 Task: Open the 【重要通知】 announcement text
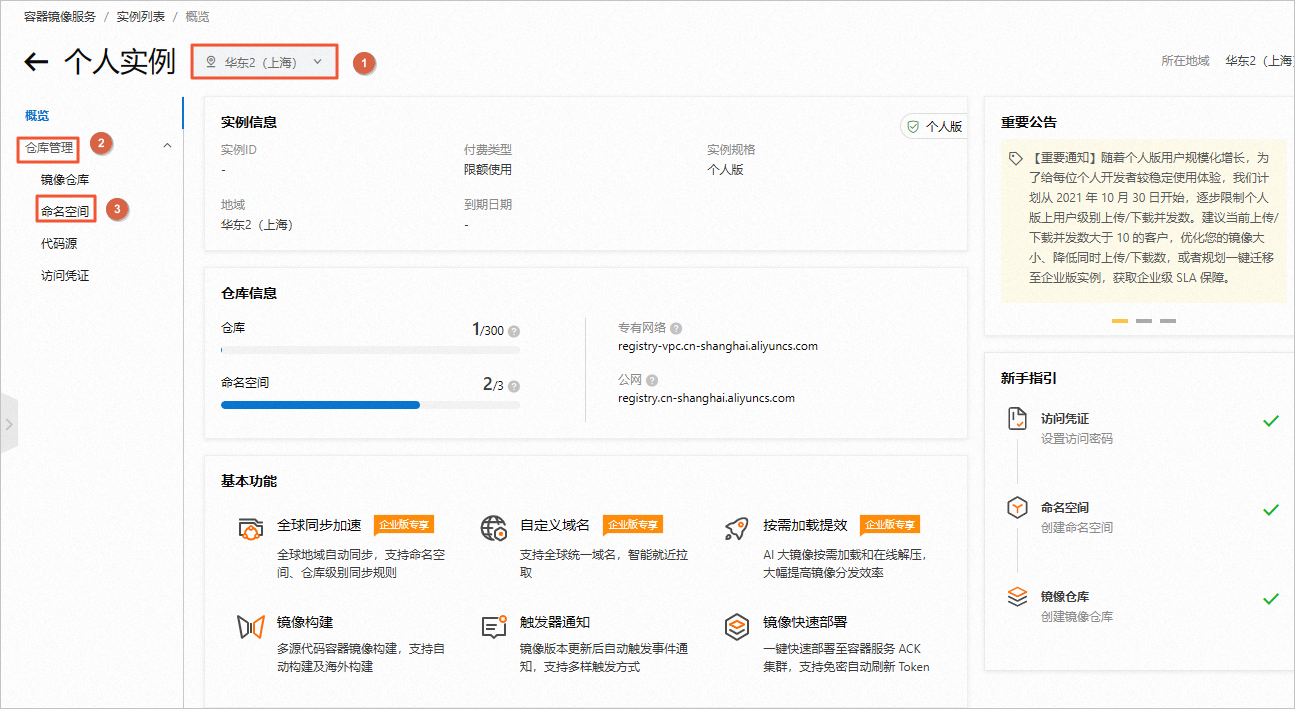point(1154,218)
